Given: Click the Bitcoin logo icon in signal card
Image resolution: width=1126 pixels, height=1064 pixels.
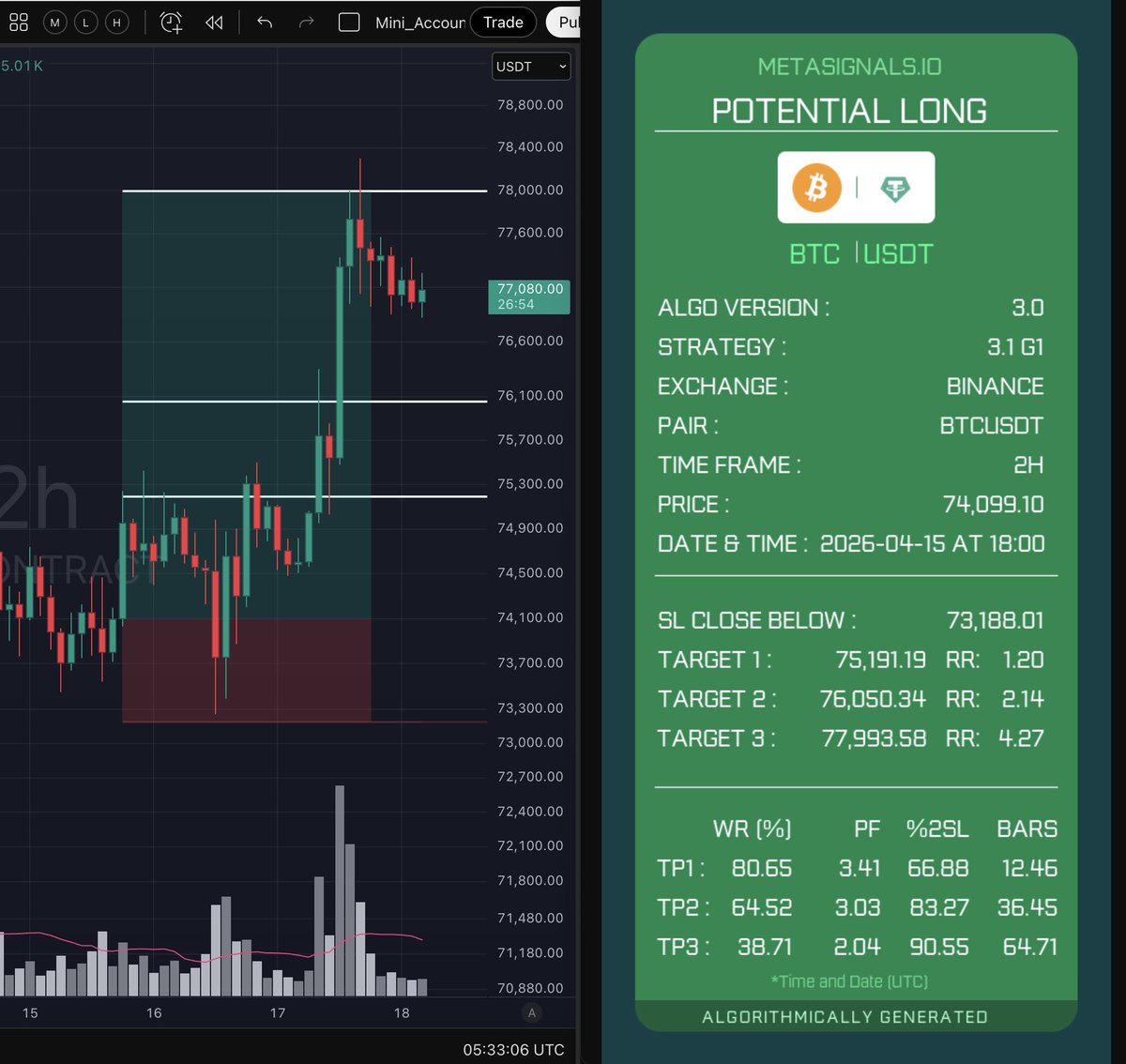Looking at the screenshot, I should tap(816, 188).
